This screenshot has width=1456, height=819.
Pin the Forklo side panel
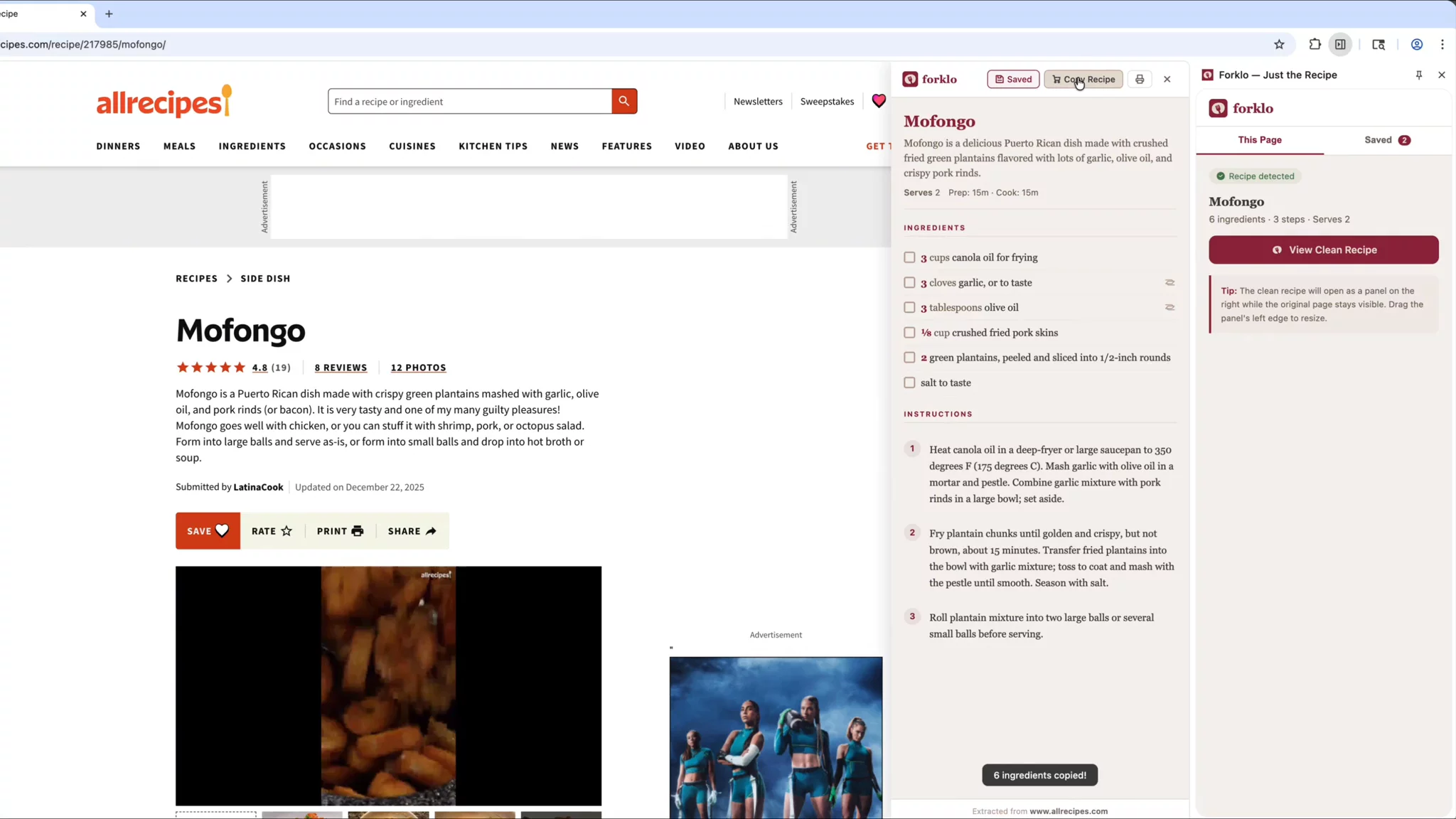[1418, 75]
